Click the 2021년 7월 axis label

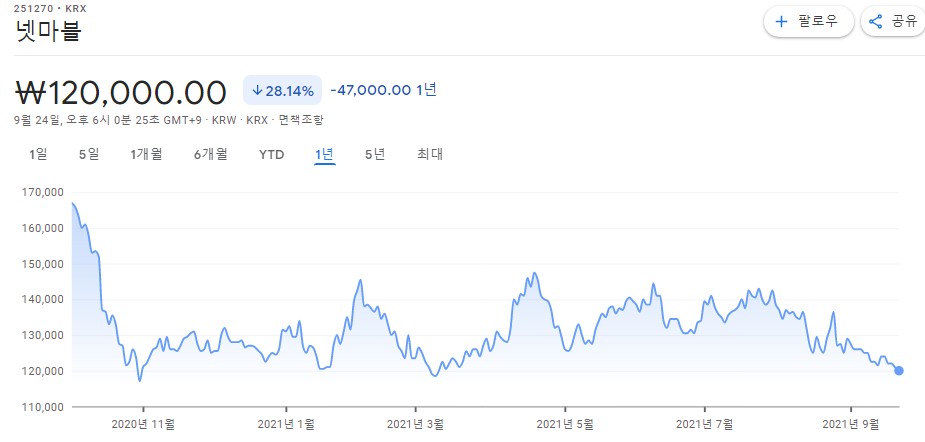coord(705,423)
